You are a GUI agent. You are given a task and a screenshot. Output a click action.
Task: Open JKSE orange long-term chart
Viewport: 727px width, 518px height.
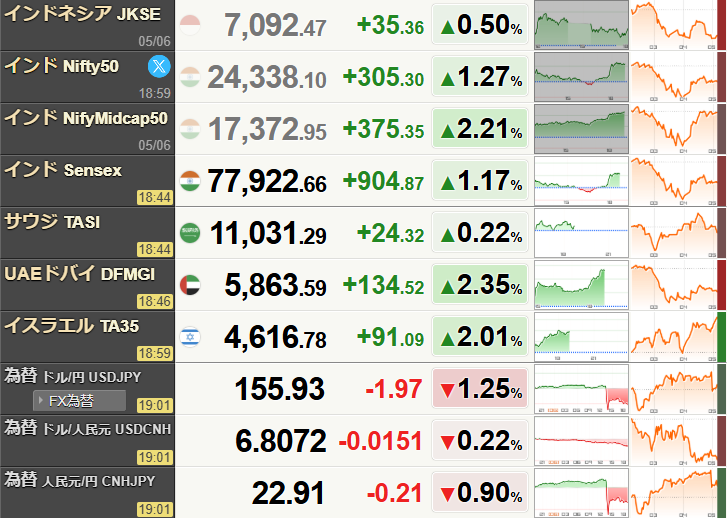pos(674,25)
